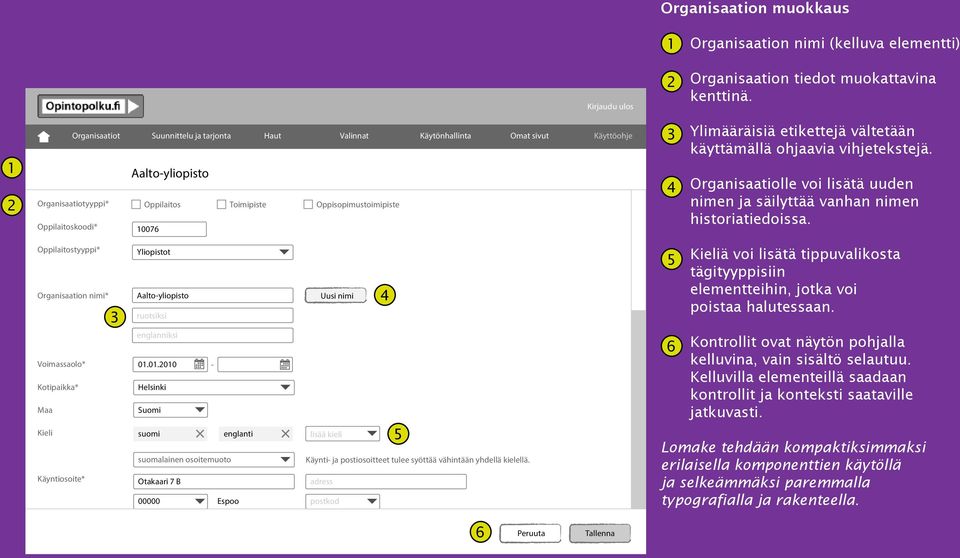This screenshot has height=558, width=960.
Task: Remove the suomi language tag
Action: coord(200,434)
